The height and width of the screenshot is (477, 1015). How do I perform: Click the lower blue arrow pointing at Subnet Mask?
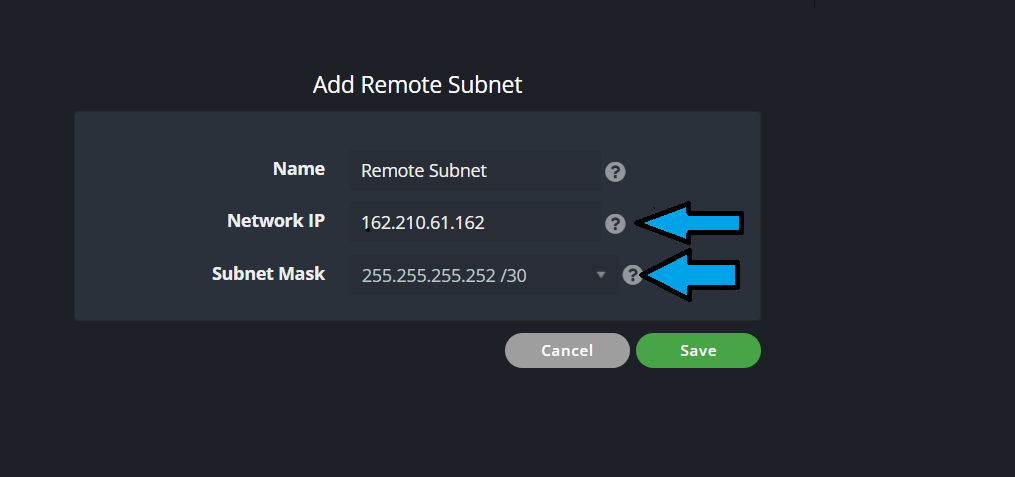(x=691, y=274)
